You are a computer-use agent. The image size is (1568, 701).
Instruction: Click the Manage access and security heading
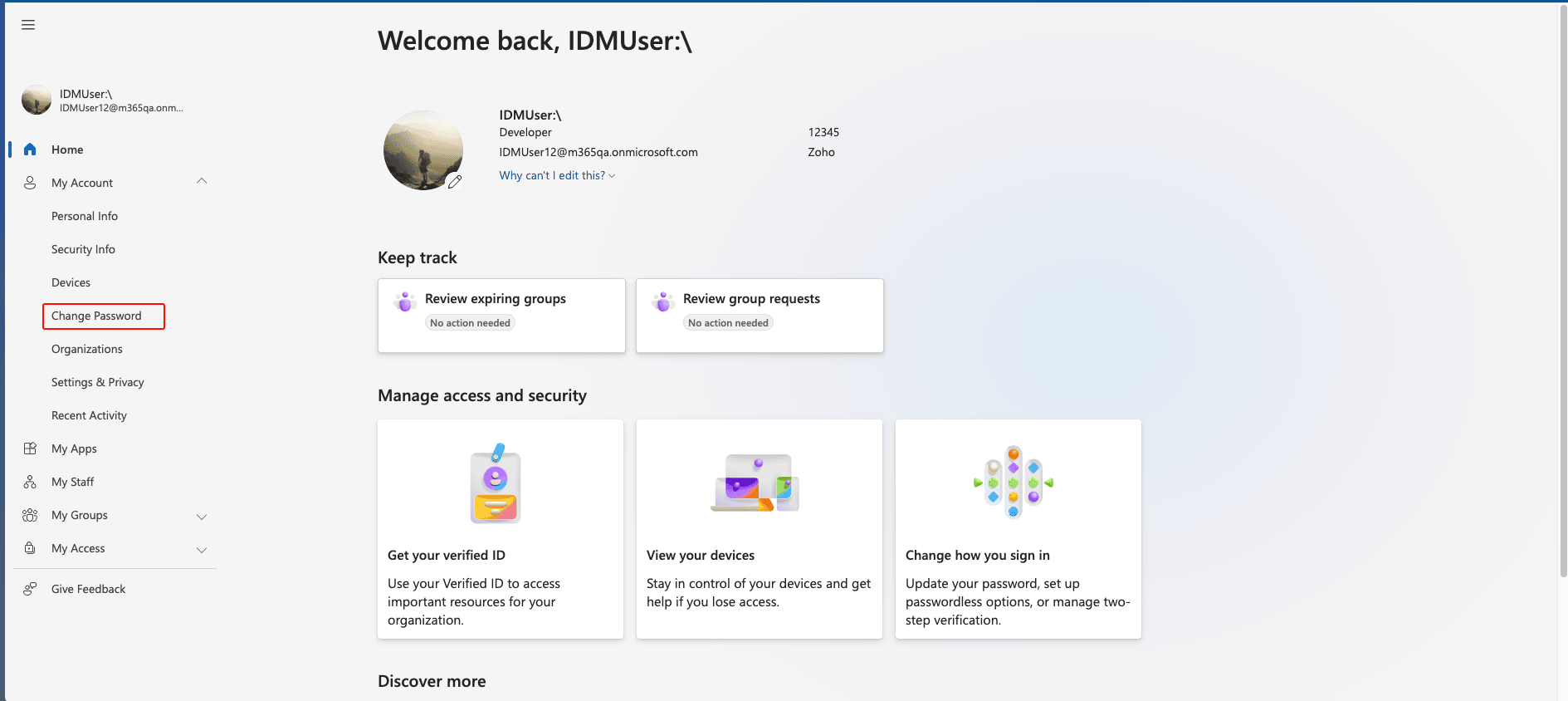(x=482, y=395)
